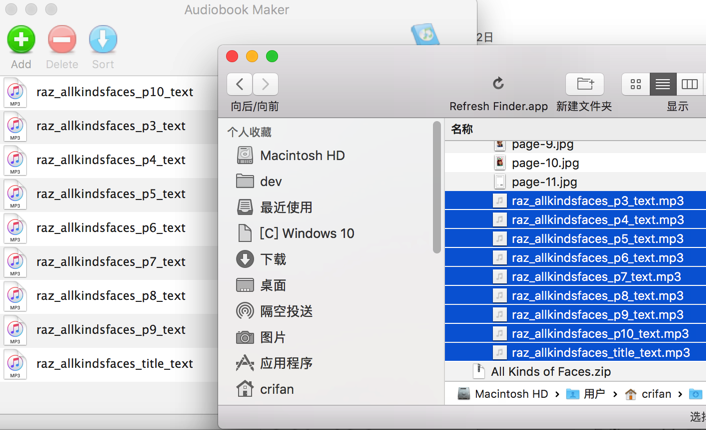The width and height of the screenshot is (706, 430).
Task: Open 应用程序 applications in the sidebar
Action: [274, 363]
